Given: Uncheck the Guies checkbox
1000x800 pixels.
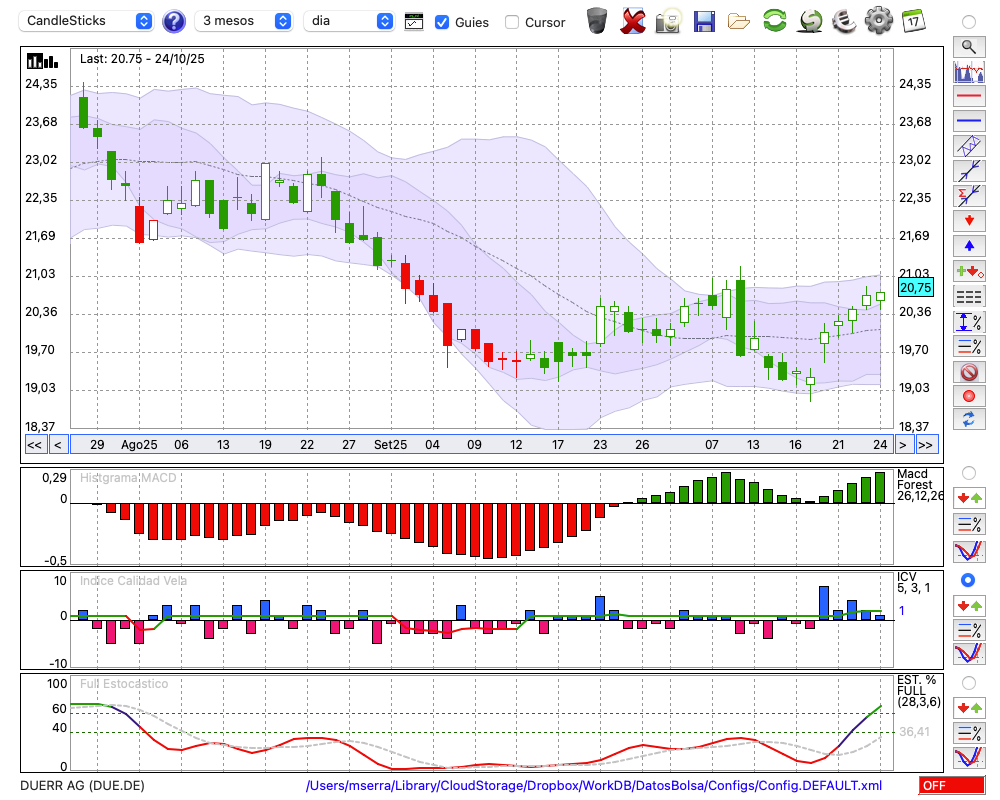Looking at the screenshot, I should pos(443,22).
